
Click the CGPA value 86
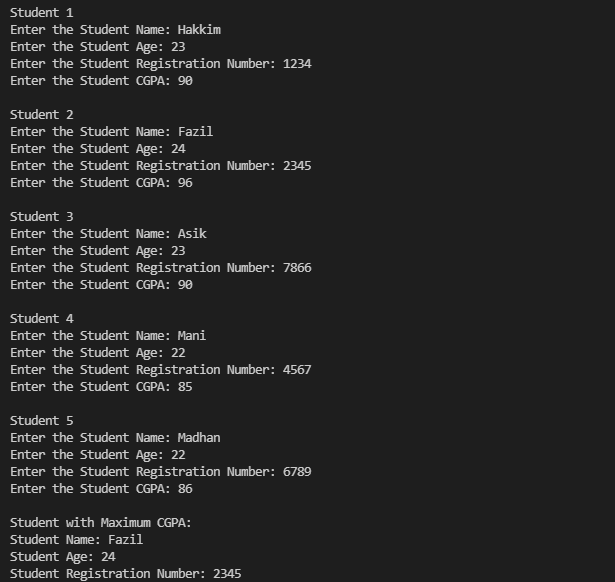click(x=185, y=489)
